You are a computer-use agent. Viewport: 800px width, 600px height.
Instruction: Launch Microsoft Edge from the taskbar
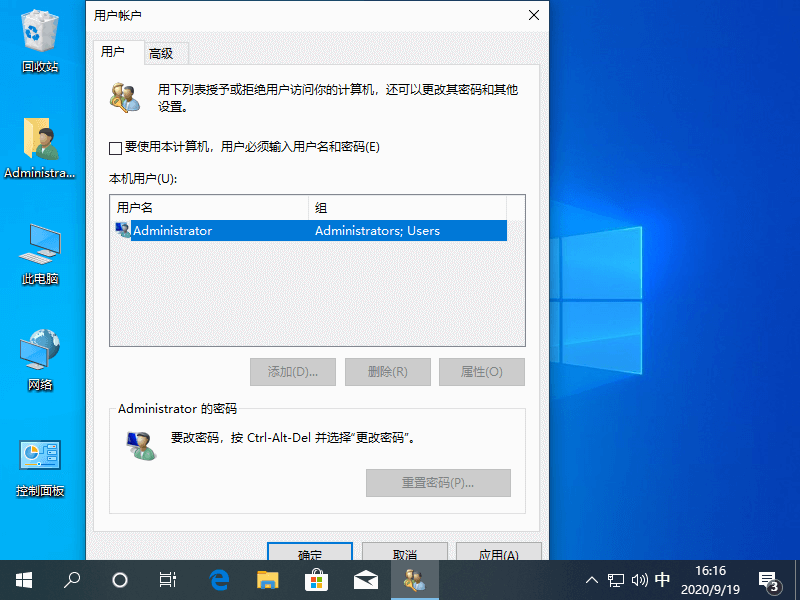pyautogui.click(x=219, y=580)
